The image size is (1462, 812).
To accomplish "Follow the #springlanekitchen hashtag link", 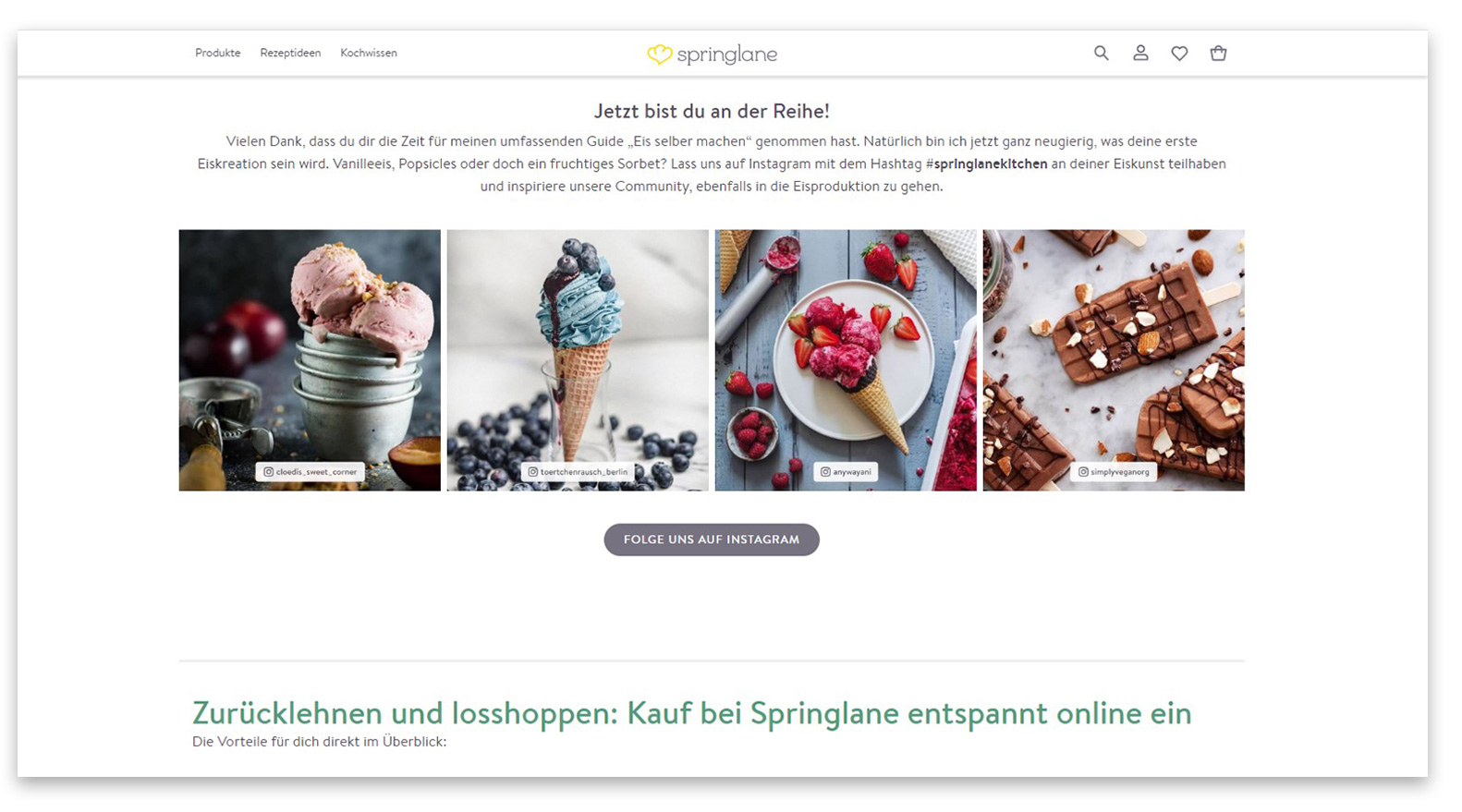I will pos(986,164).
